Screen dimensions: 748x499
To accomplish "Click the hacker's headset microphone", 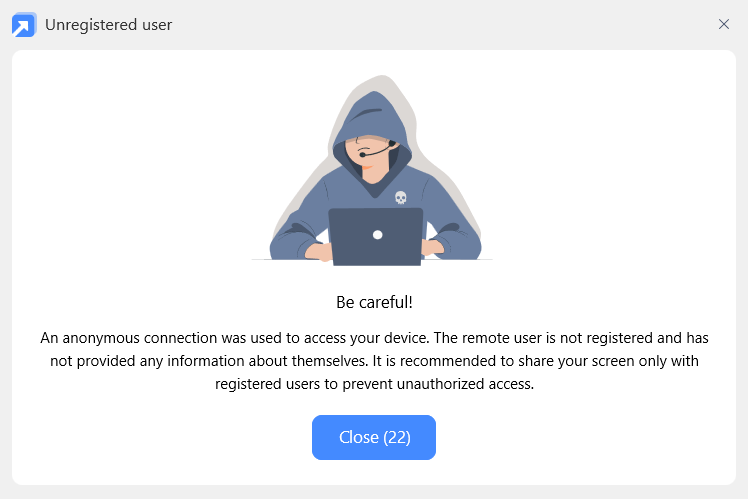I will 368,155.
